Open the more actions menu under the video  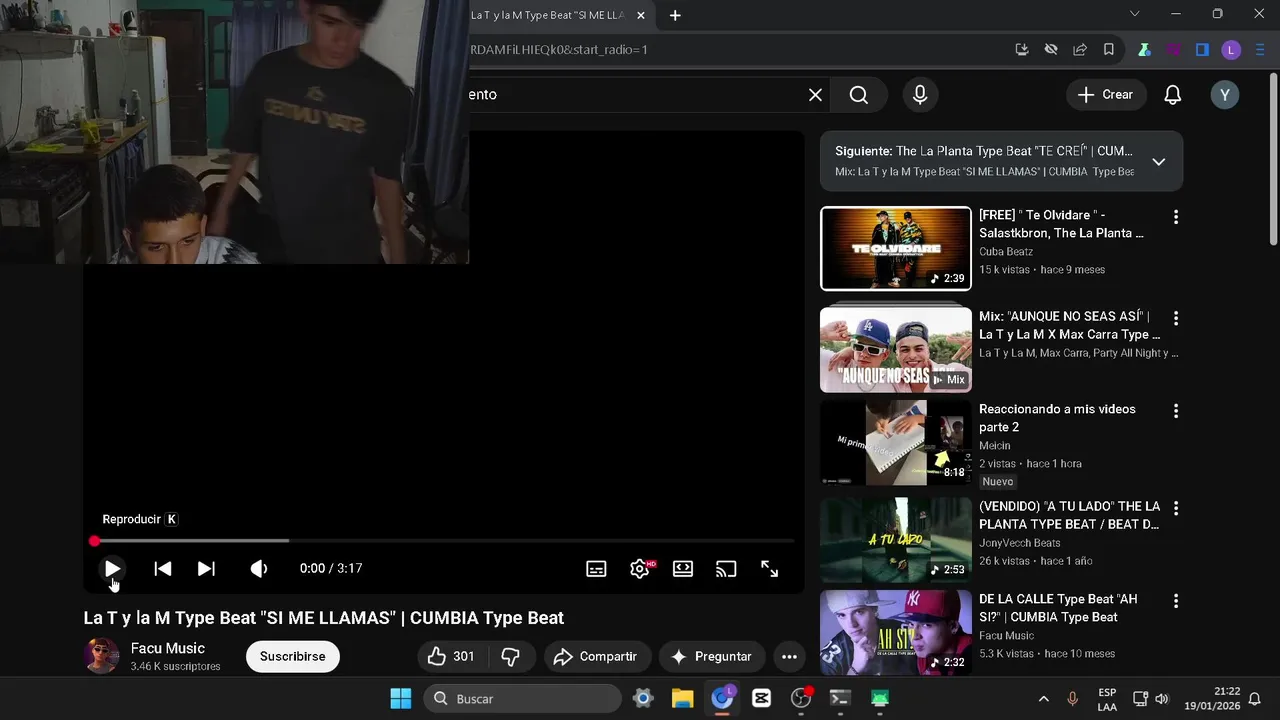(x=789, y=656)
